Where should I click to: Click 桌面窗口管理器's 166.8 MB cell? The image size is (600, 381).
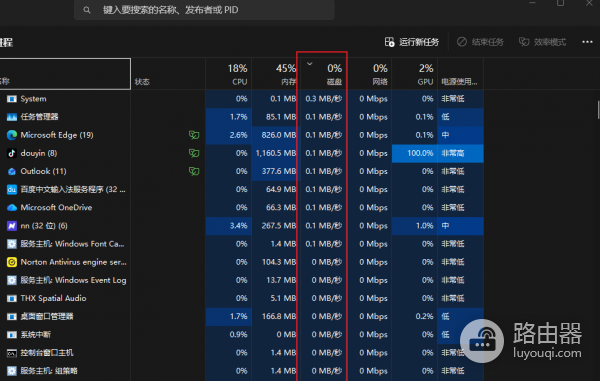(274, 317)
